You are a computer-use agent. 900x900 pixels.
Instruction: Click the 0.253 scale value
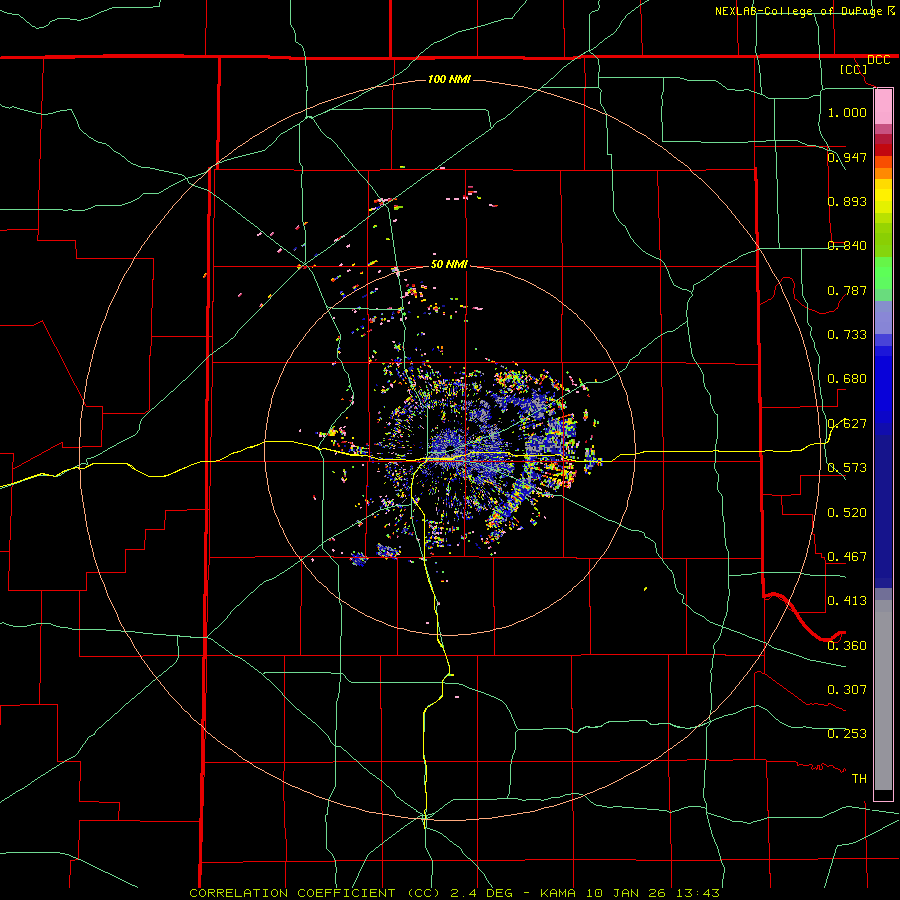pos(847,734)
